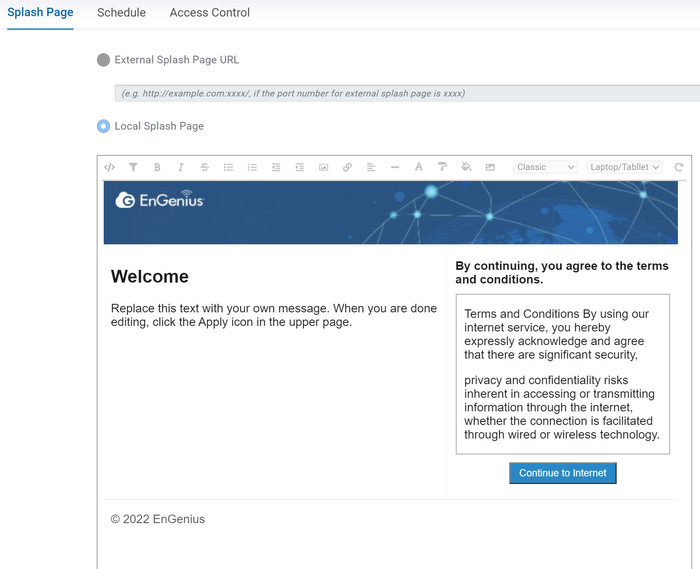Insert a numbered list
700x569 pixels.
[x=252, y=167]
